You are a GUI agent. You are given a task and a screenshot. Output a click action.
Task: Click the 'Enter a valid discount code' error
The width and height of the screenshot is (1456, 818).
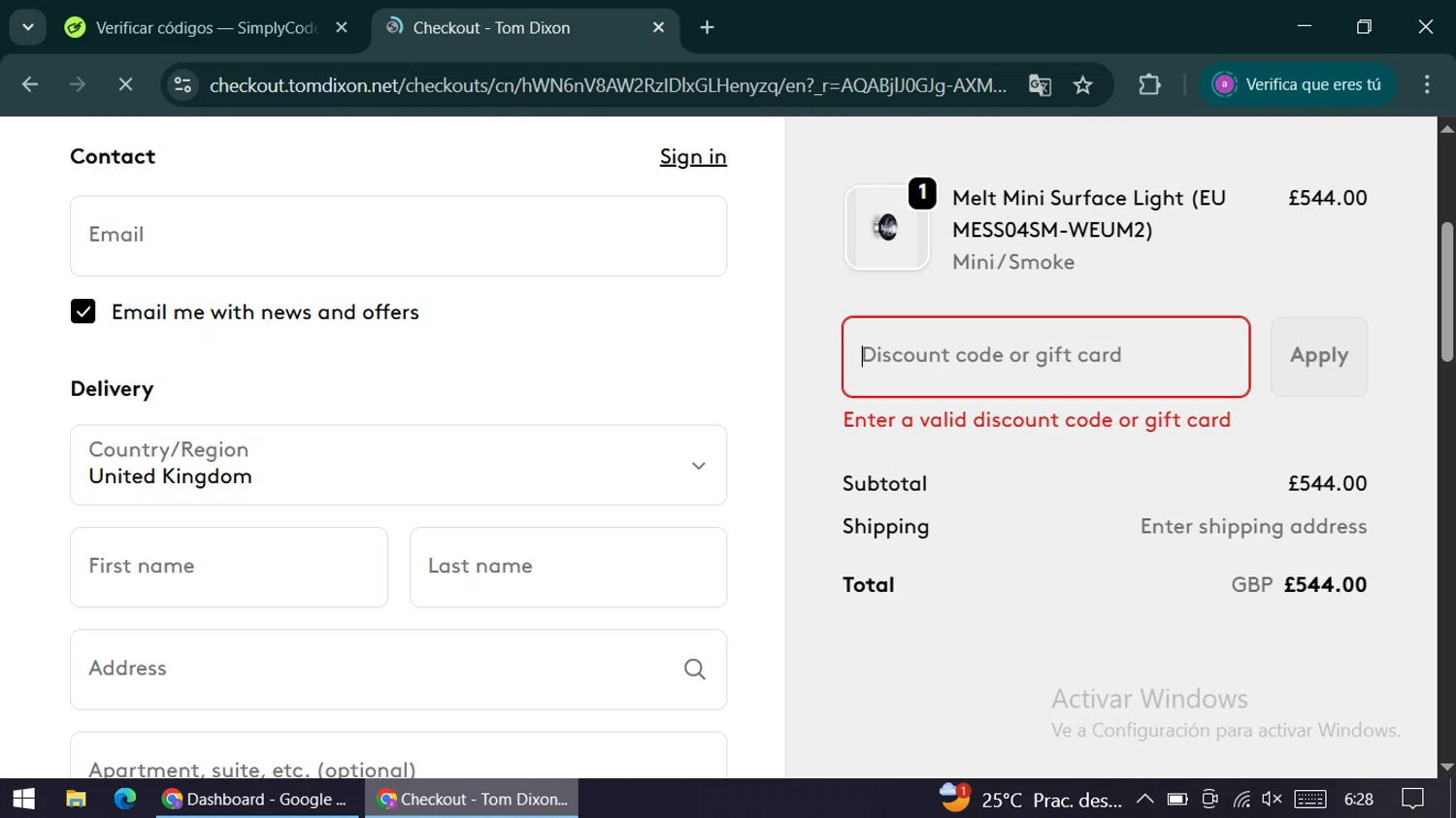click(x=1037, y=420)
